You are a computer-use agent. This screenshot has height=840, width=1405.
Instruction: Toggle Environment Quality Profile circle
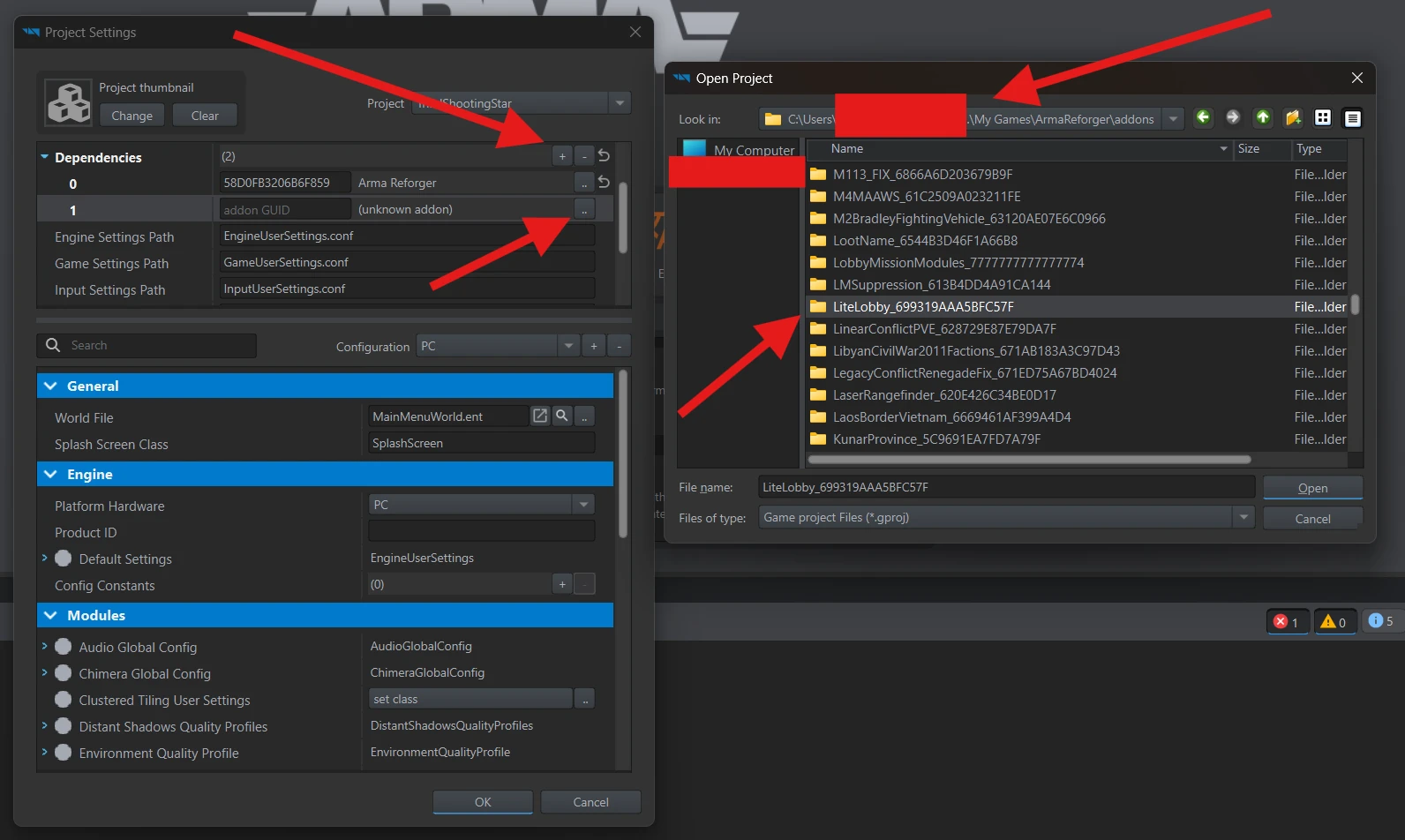click(64, 753)
